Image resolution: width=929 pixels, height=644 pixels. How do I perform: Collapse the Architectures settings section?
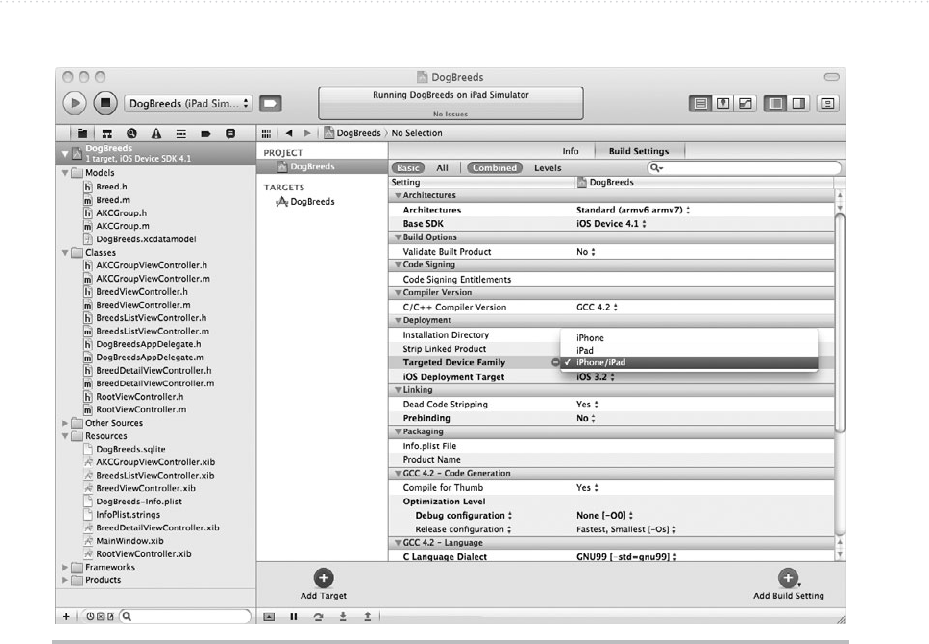(x=398, y=196)
